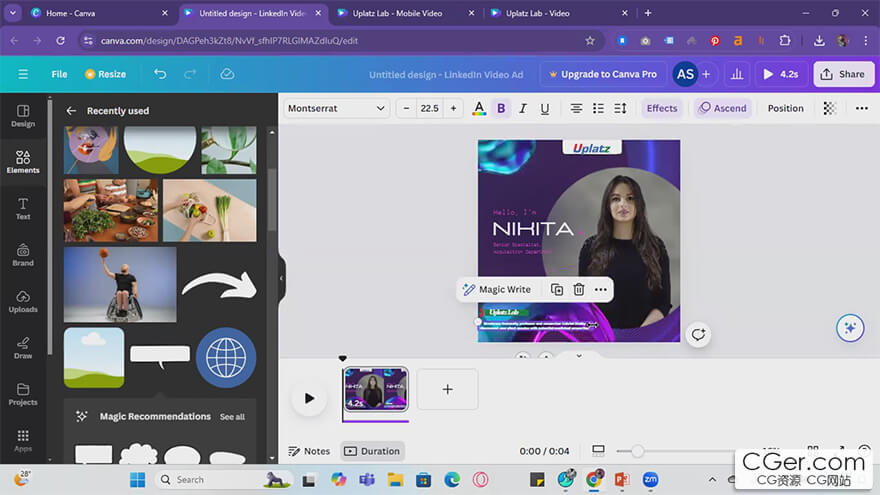Image resolution: width=880 pixels, height=495 pixels.
Task: Open the text color picker
Action: [x=479, y=108]
